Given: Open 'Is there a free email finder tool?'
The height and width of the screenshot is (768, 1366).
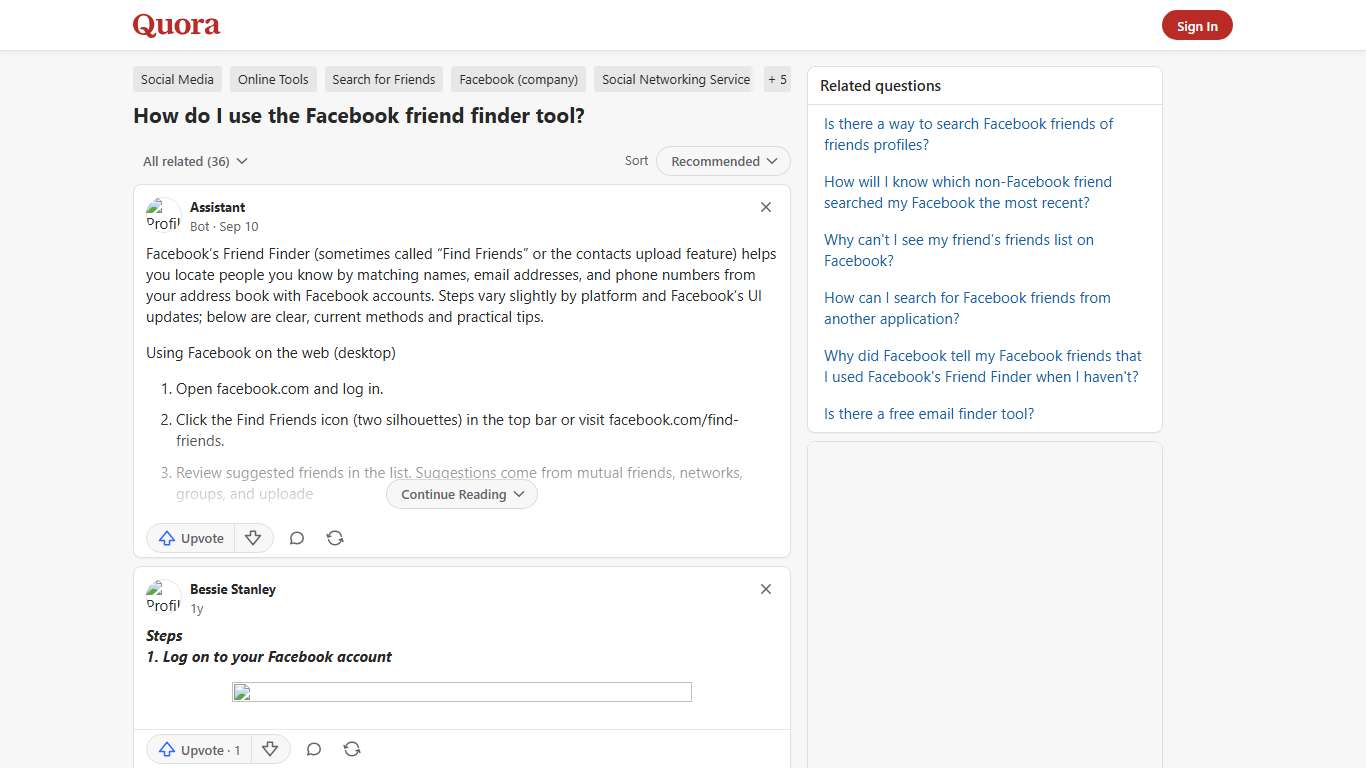Looking at the screenshot, I should pyautogui.click(x=928, y=413).
